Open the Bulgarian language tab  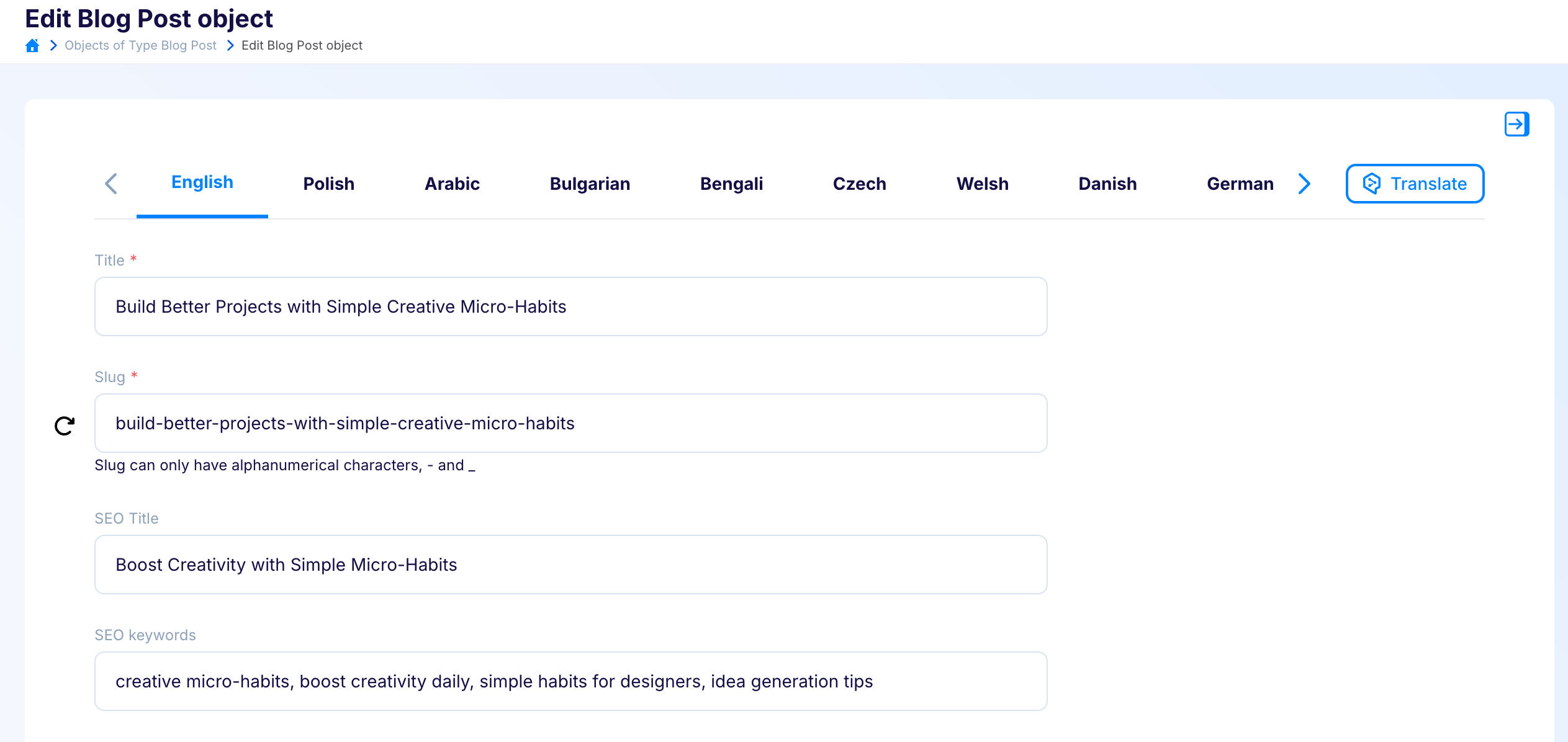pos(590,184)
